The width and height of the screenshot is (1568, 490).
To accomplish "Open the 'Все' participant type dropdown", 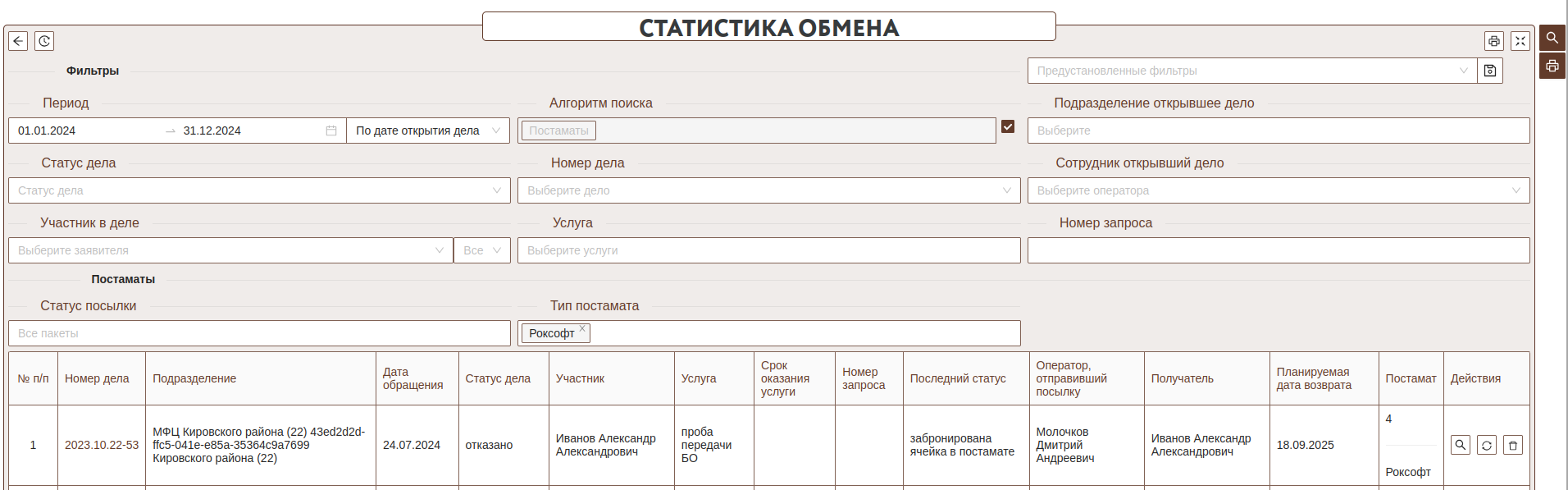I will 481,250.
